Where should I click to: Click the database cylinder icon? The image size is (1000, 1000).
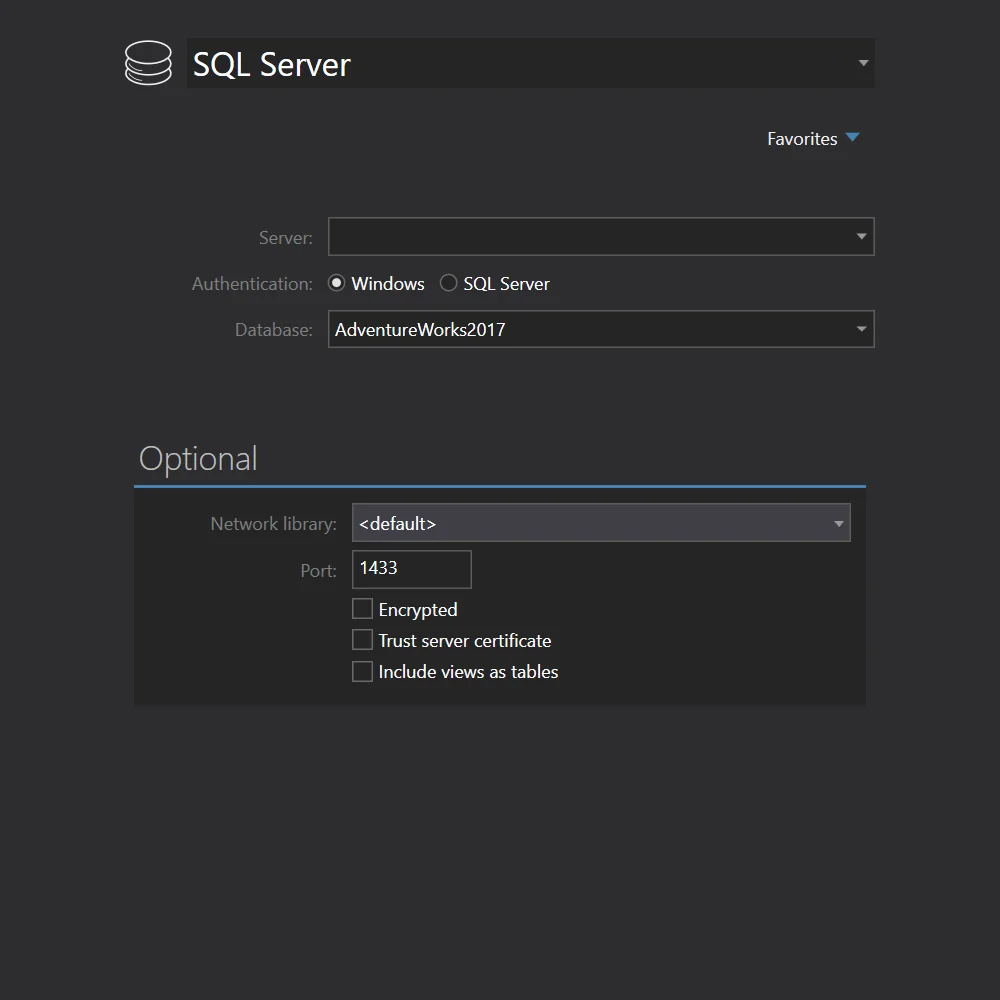(148, 62)
